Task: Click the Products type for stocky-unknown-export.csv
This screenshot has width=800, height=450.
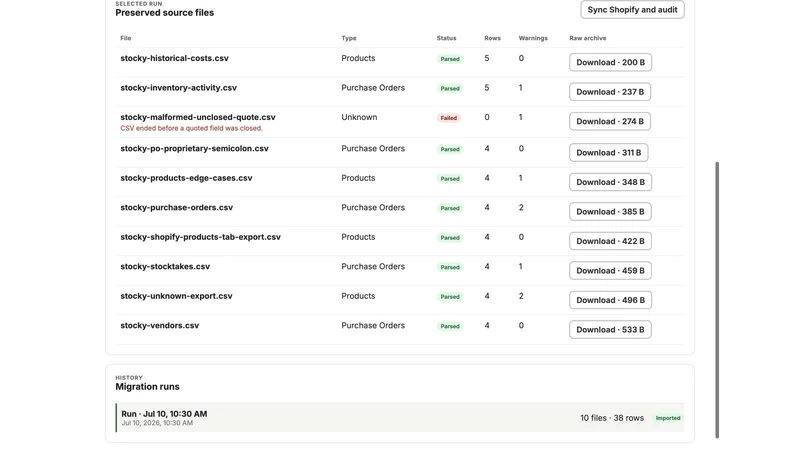Action: pos(358,296)
